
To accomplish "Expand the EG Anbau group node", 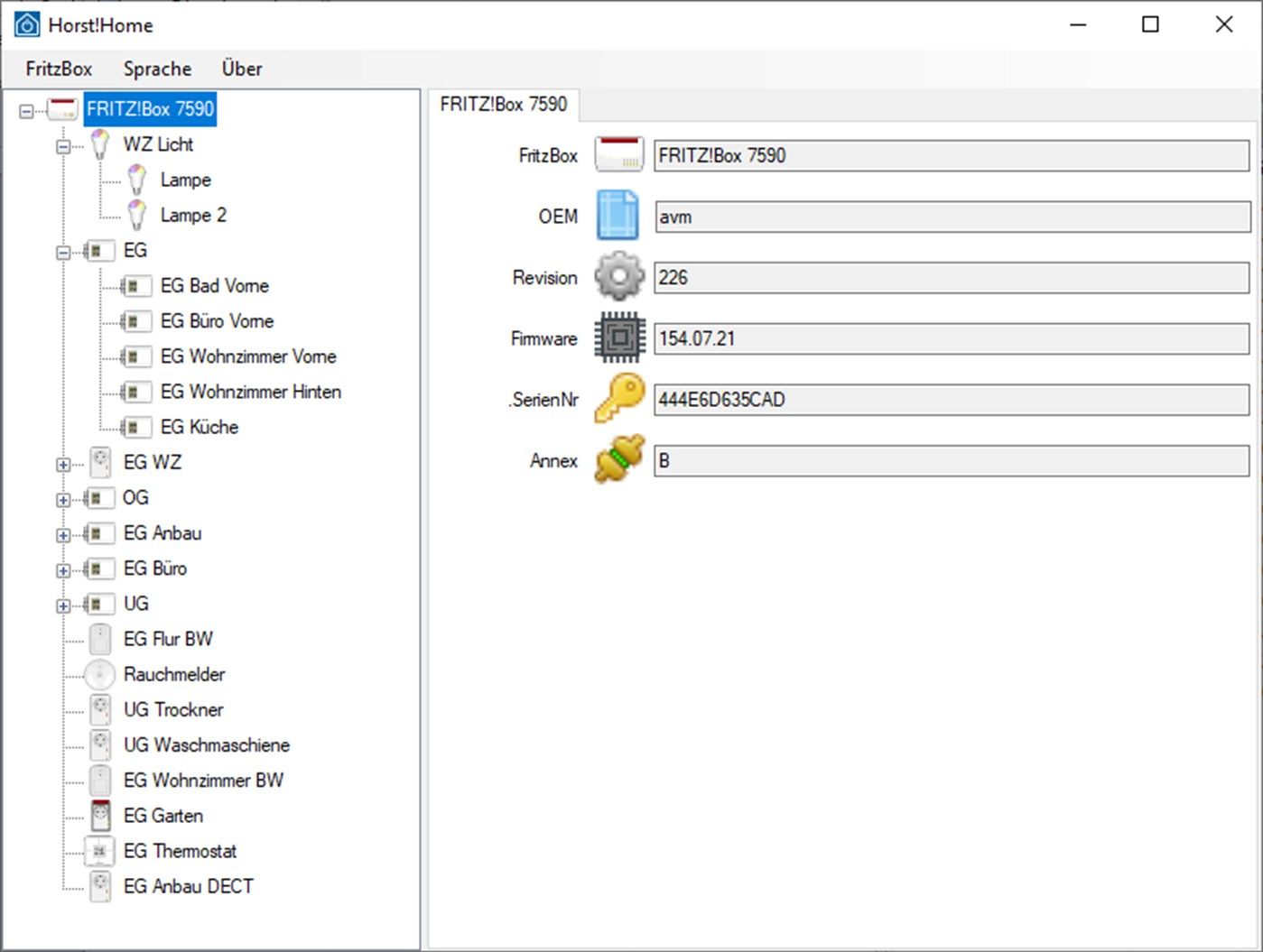I will [63, 535].
